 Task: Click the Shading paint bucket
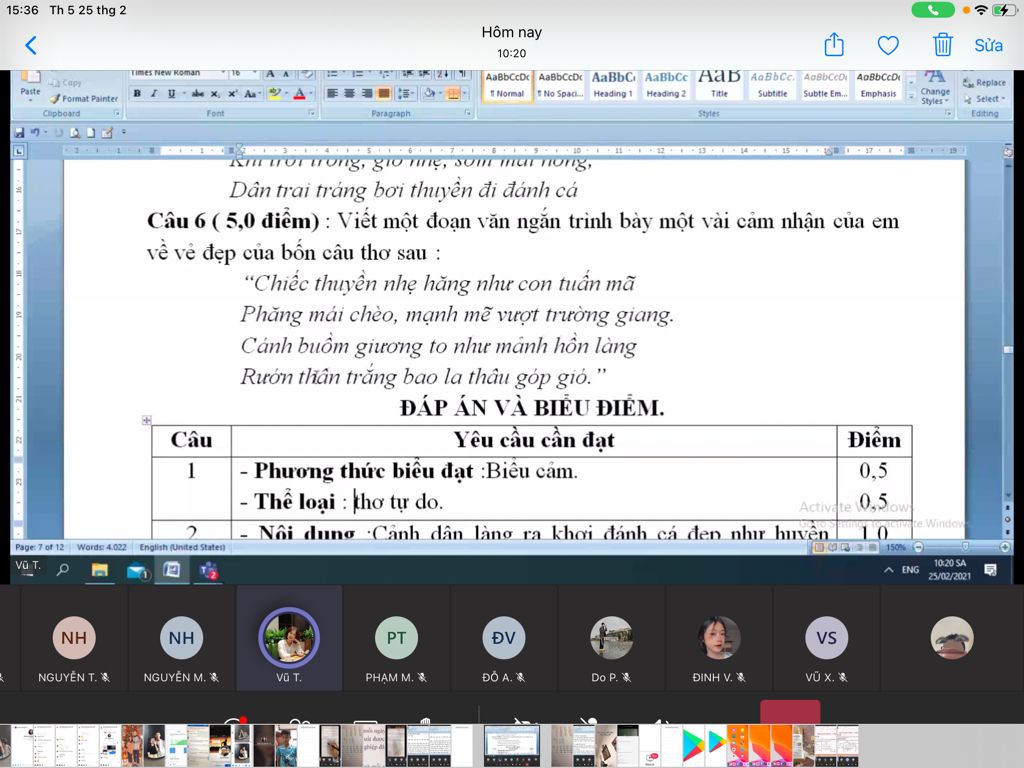coord(430,93)
